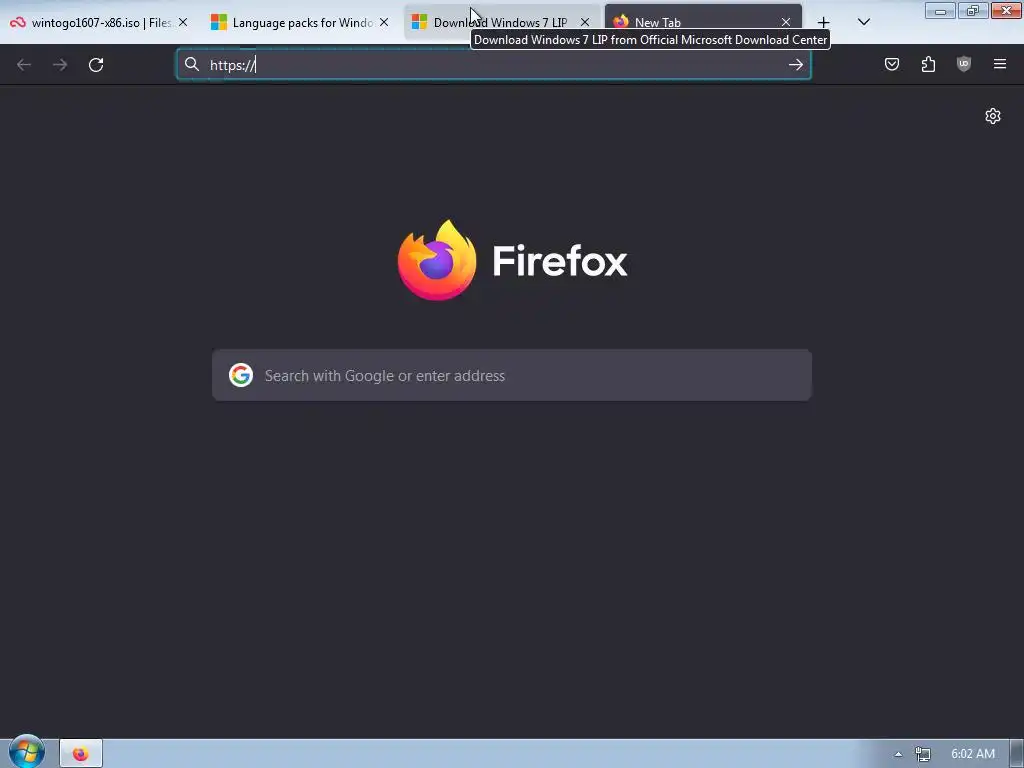Close the Download Windows 7 LIP tab
This screenshot has width=1024, height=768.
tap(585, 22)
